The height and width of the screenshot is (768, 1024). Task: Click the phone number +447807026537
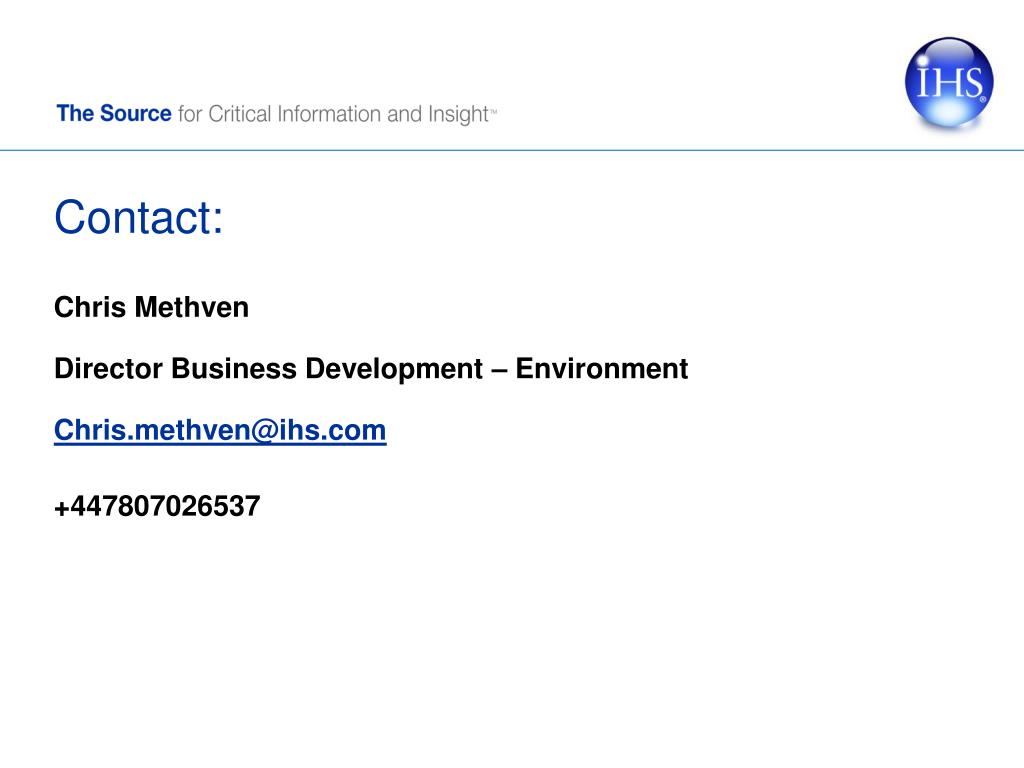(157, 506)
